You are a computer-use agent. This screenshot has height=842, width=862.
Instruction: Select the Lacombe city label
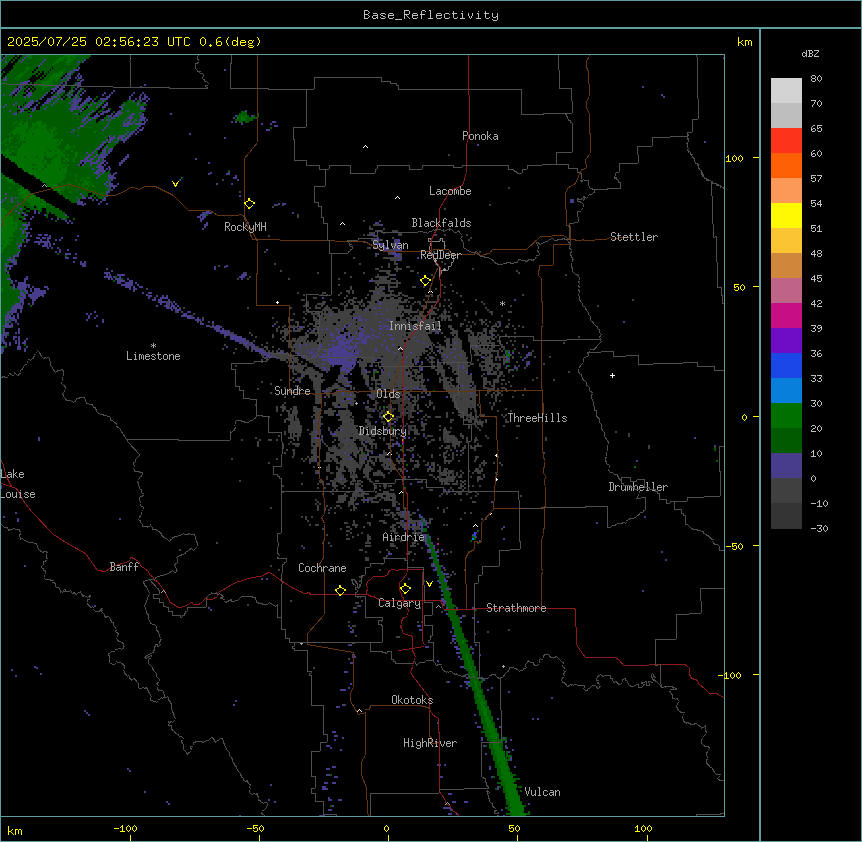(x=450, y=191)
